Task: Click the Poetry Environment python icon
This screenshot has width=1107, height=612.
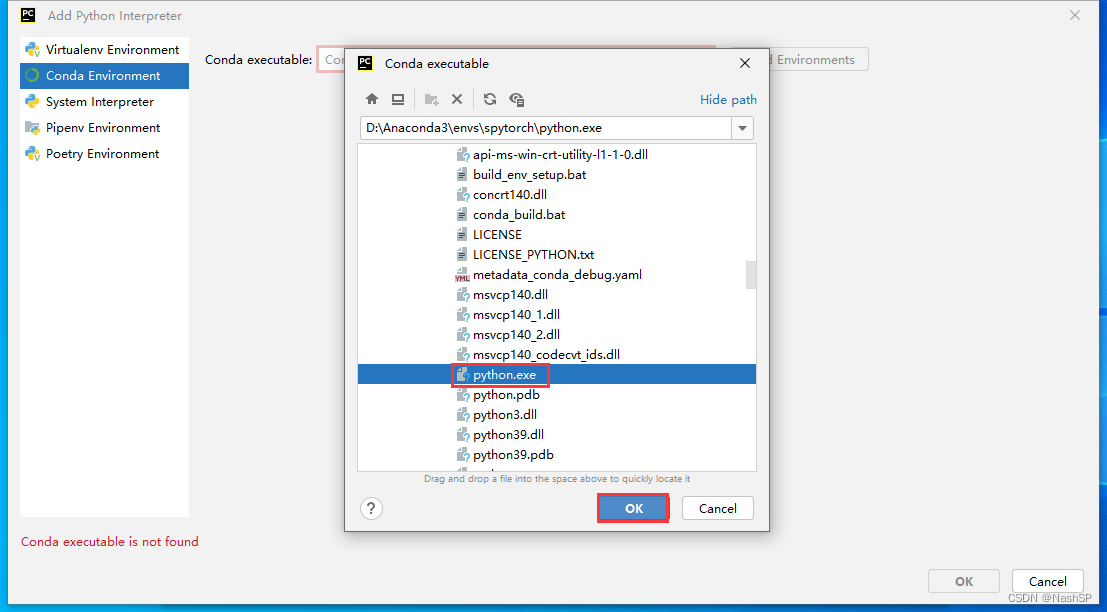Action: coord(32,153)
